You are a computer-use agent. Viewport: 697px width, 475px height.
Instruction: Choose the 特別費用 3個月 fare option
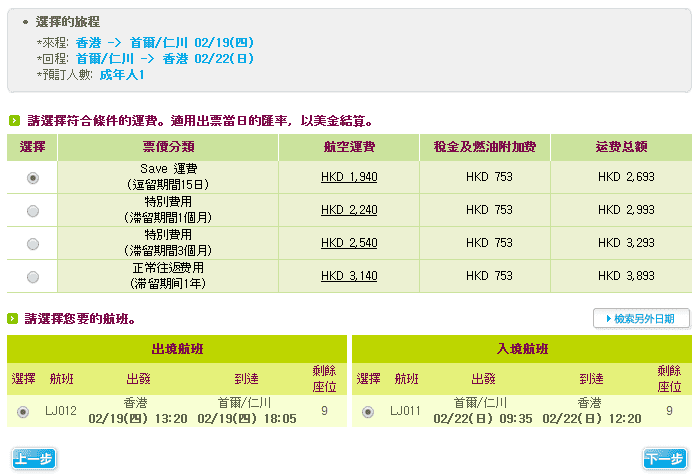[x=33, y=243]
